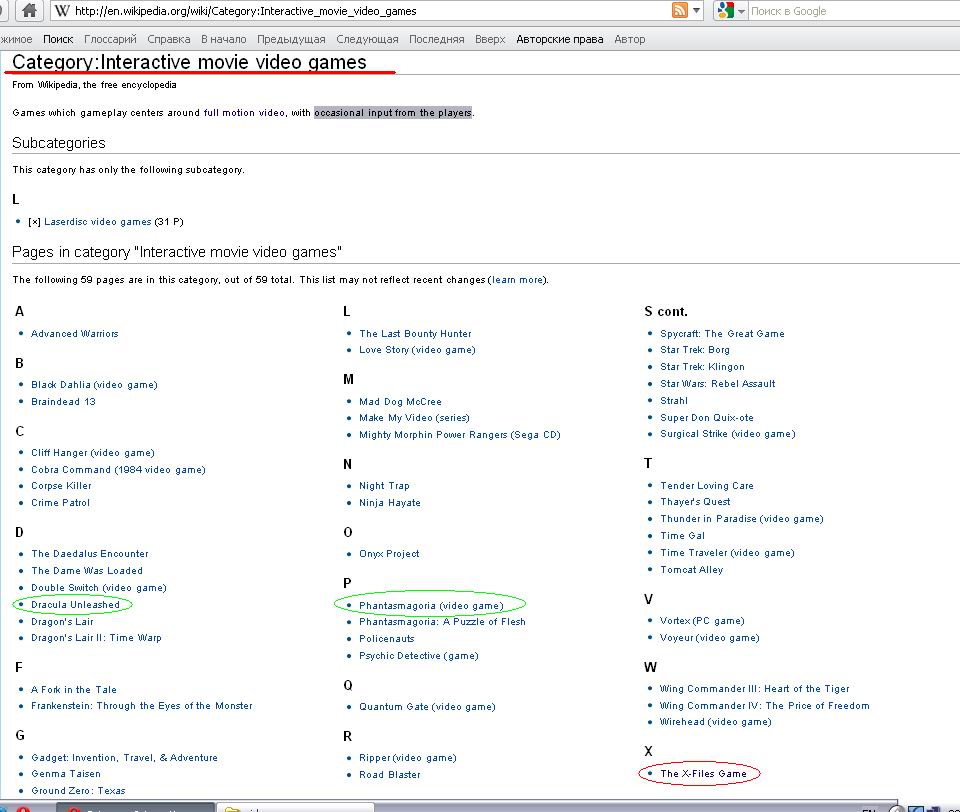Open The Daedalus Encounter link
Screen dimensions: 960x812
click(x=90, y=554)
